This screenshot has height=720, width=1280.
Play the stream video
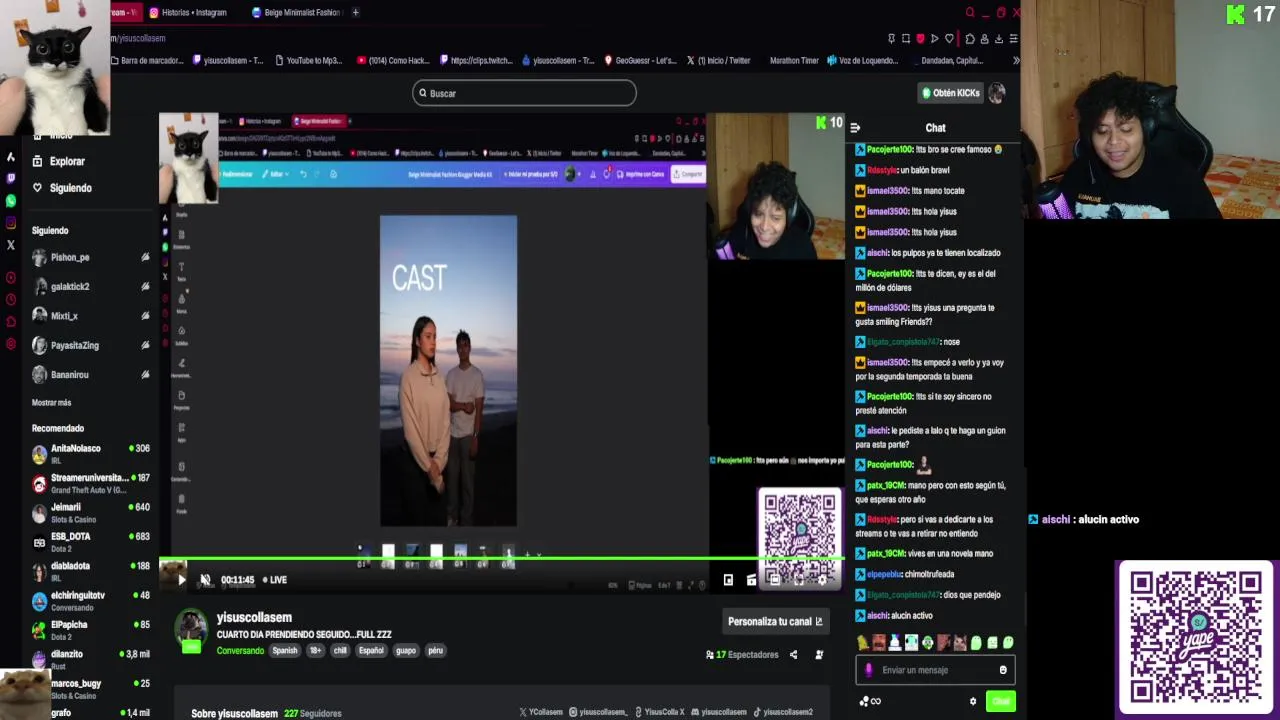tap(181, 580)
